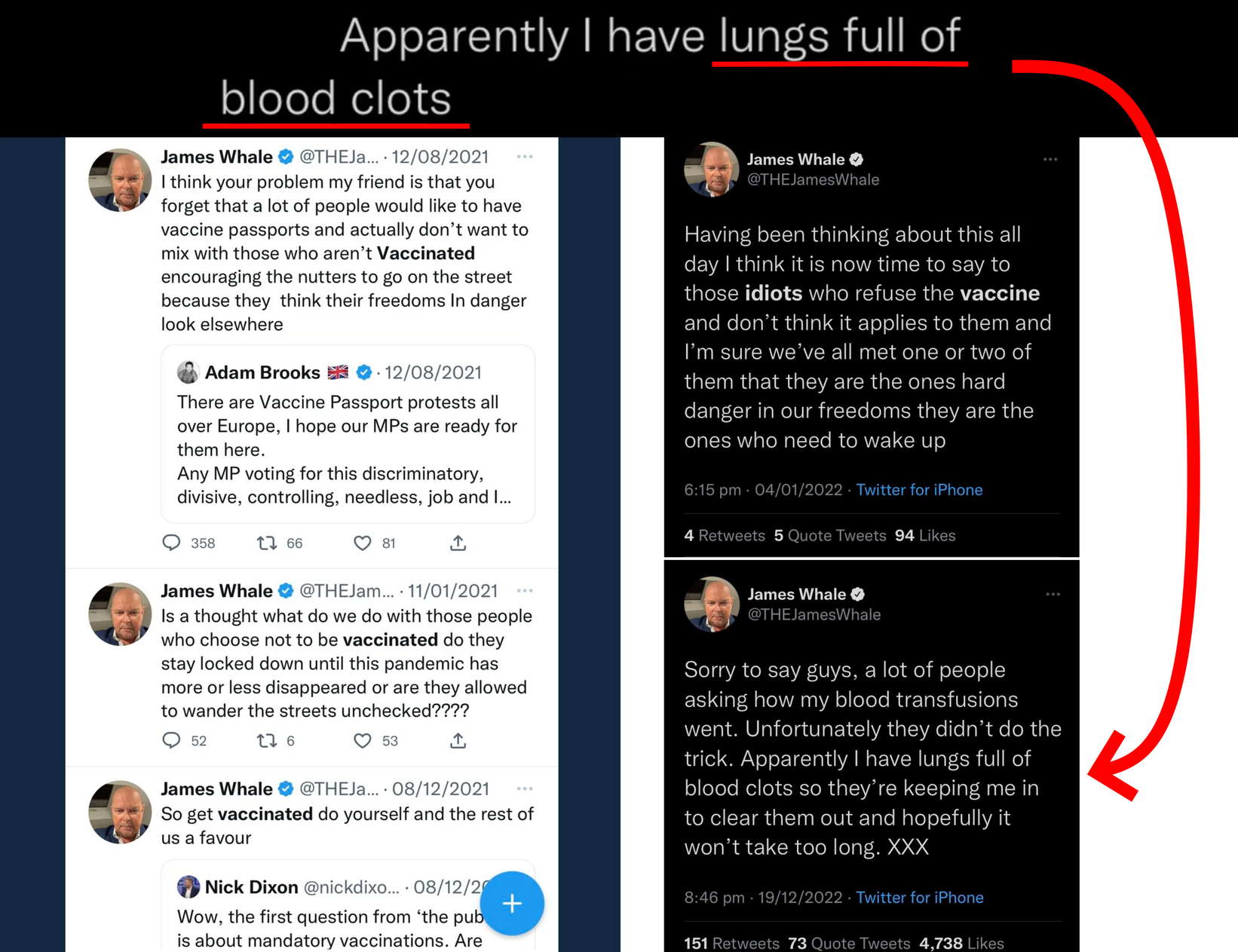Reply to the 11/01/2021 tweet
Image resolution: width=1238 pixels, height=952 pixels.
pyautogui.click(x=172, y=740)
